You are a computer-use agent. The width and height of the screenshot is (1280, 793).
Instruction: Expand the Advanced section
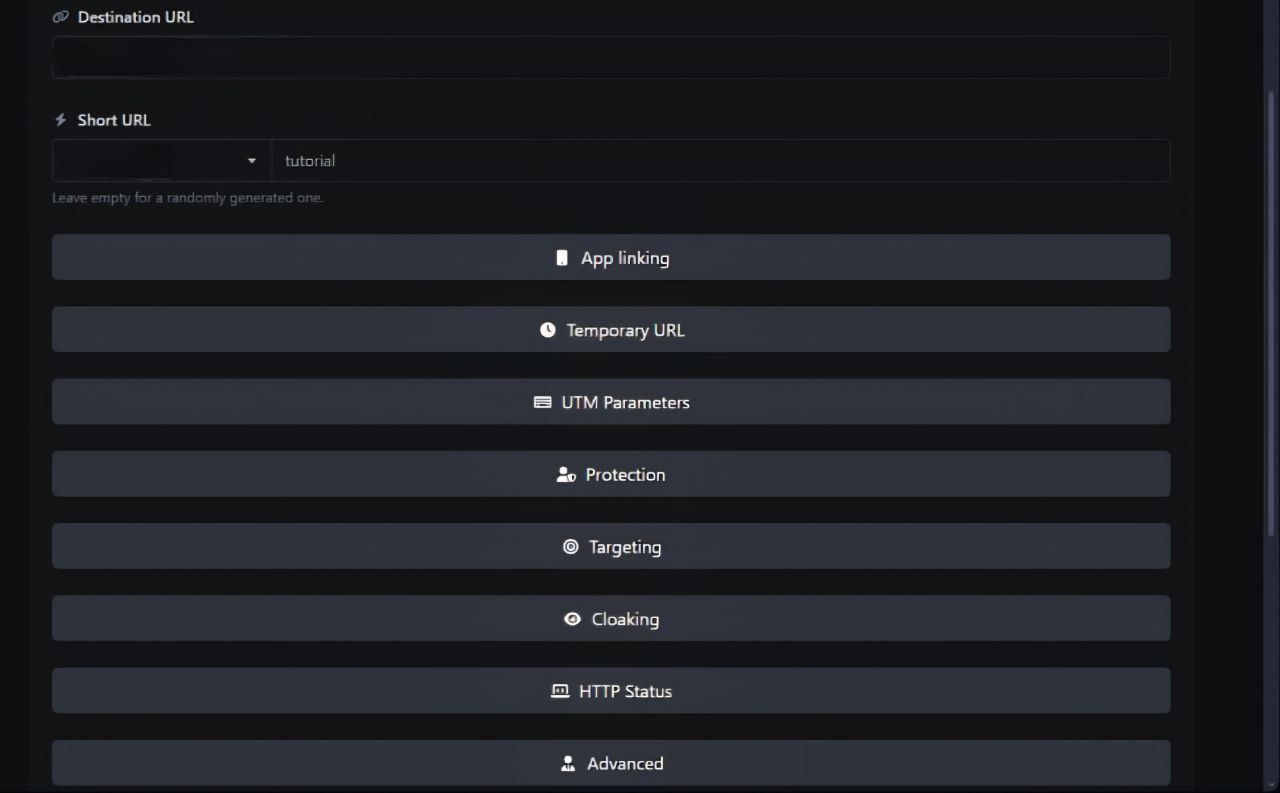pyautogui.click(x=611, y=762)
